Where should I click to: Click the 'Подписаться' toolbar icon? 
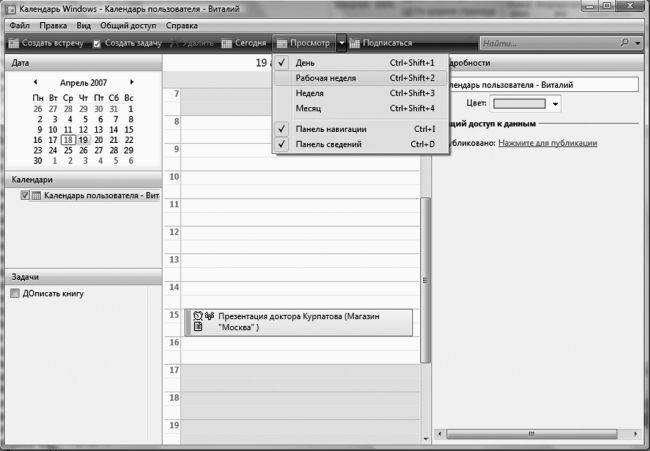coord(355,44)
